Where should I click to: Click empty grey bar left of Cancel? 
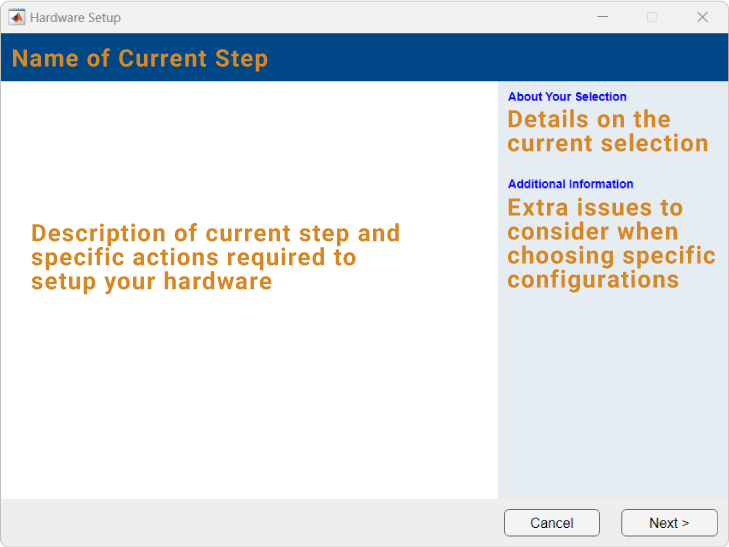point(250,522)
